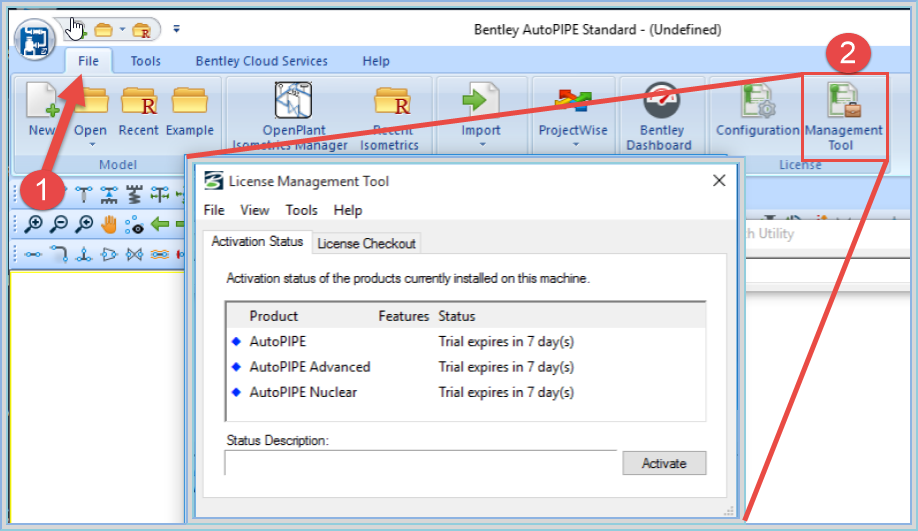This screenshot has width=918, height=531.
Task: Select the bend/elbow tool icon
Action: coord(59,254)
